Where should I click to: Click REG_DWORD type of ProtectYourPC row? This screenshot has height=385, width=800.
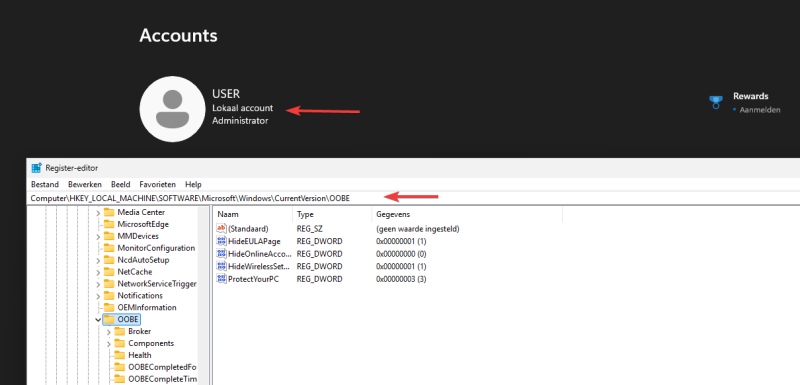(319, 279)
